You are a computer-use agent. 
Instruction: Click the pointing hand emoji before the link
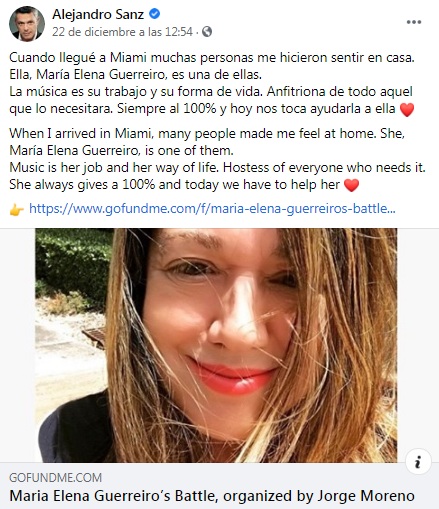click(x=17, y=210)
